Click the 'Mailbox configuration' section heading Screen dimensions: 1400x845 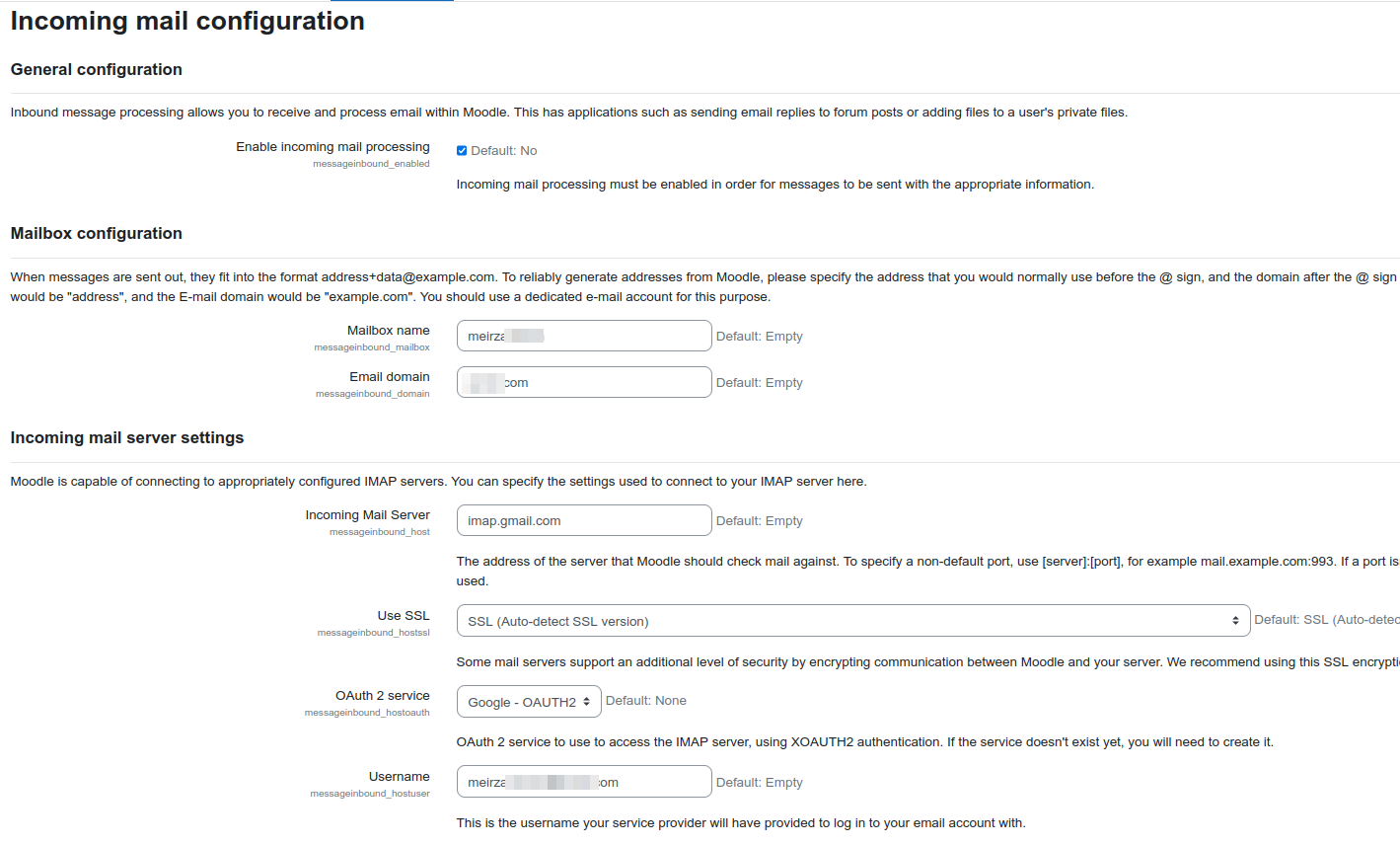[97, 233]
